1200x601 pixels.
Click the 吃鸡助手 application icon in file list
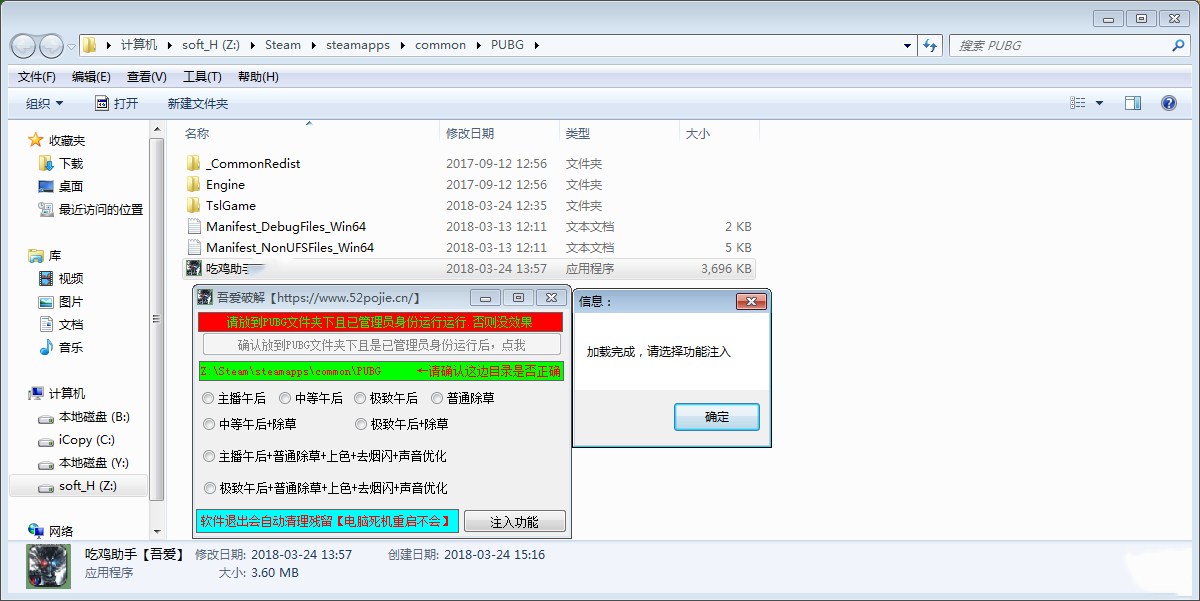194,268
